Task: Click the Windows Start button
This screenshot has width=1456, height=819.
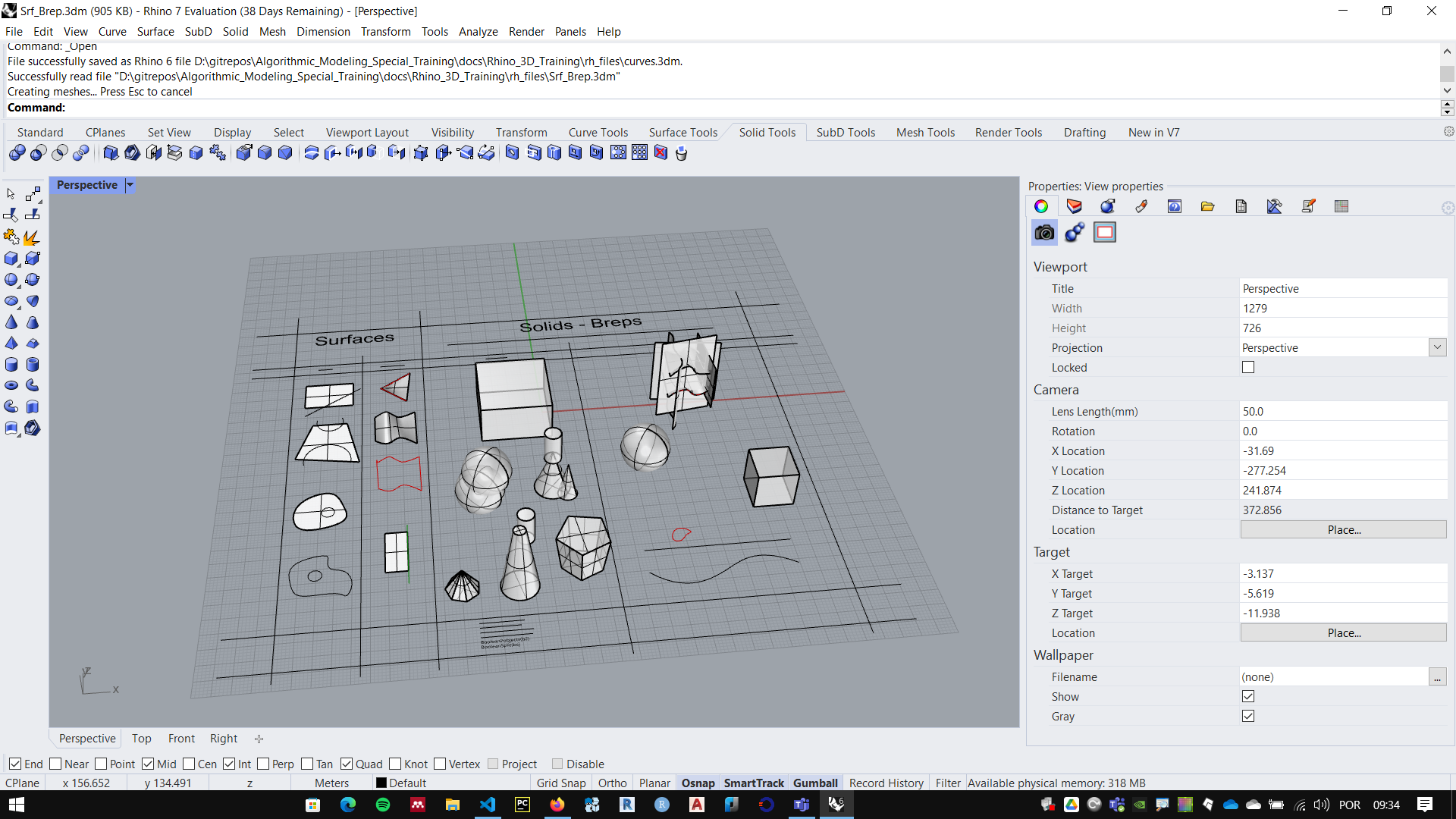Action: click(x=17, y=805)
